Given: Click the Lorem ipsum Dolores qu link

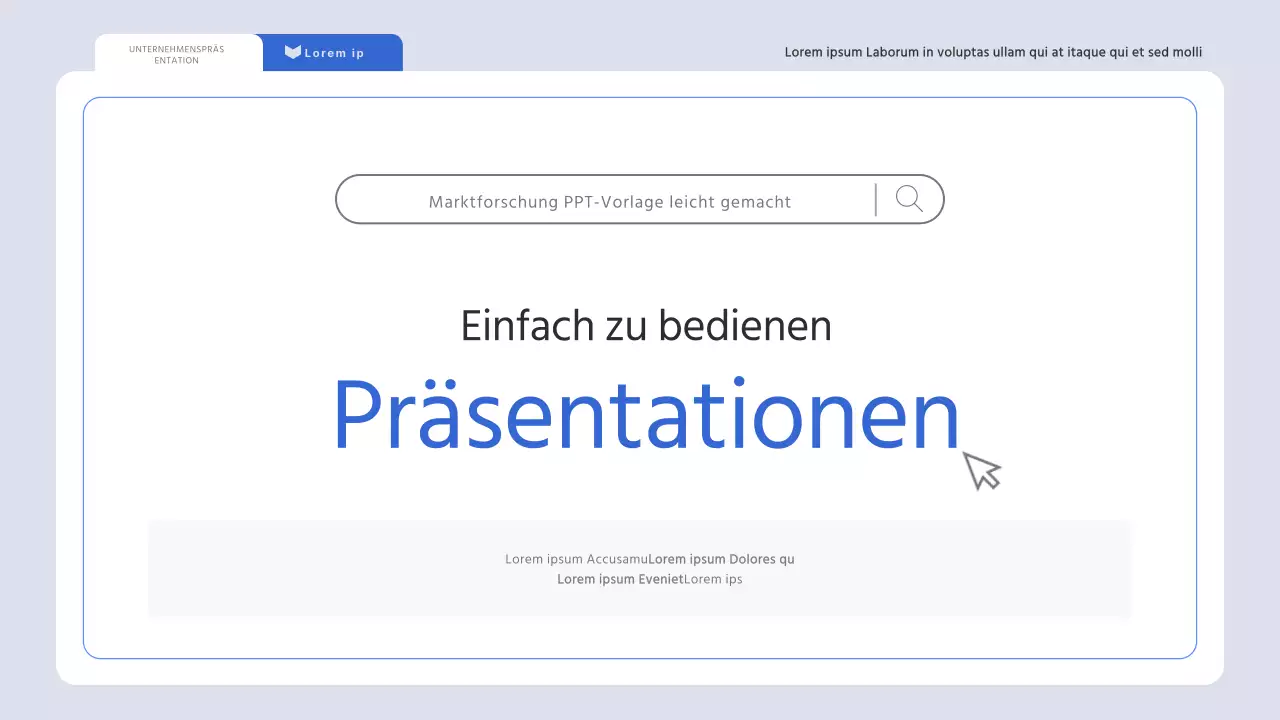Looking at the screenshot, I should click(x=720, y=559).
